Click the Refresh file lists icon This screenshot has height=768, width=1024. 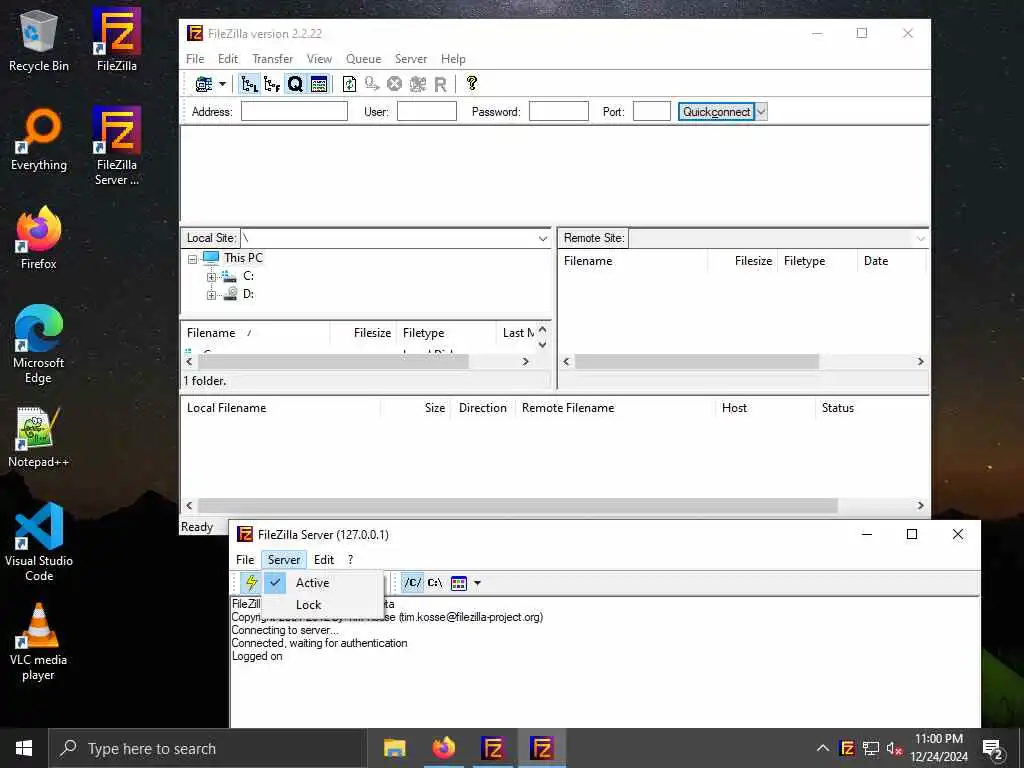tap(349, 84)
